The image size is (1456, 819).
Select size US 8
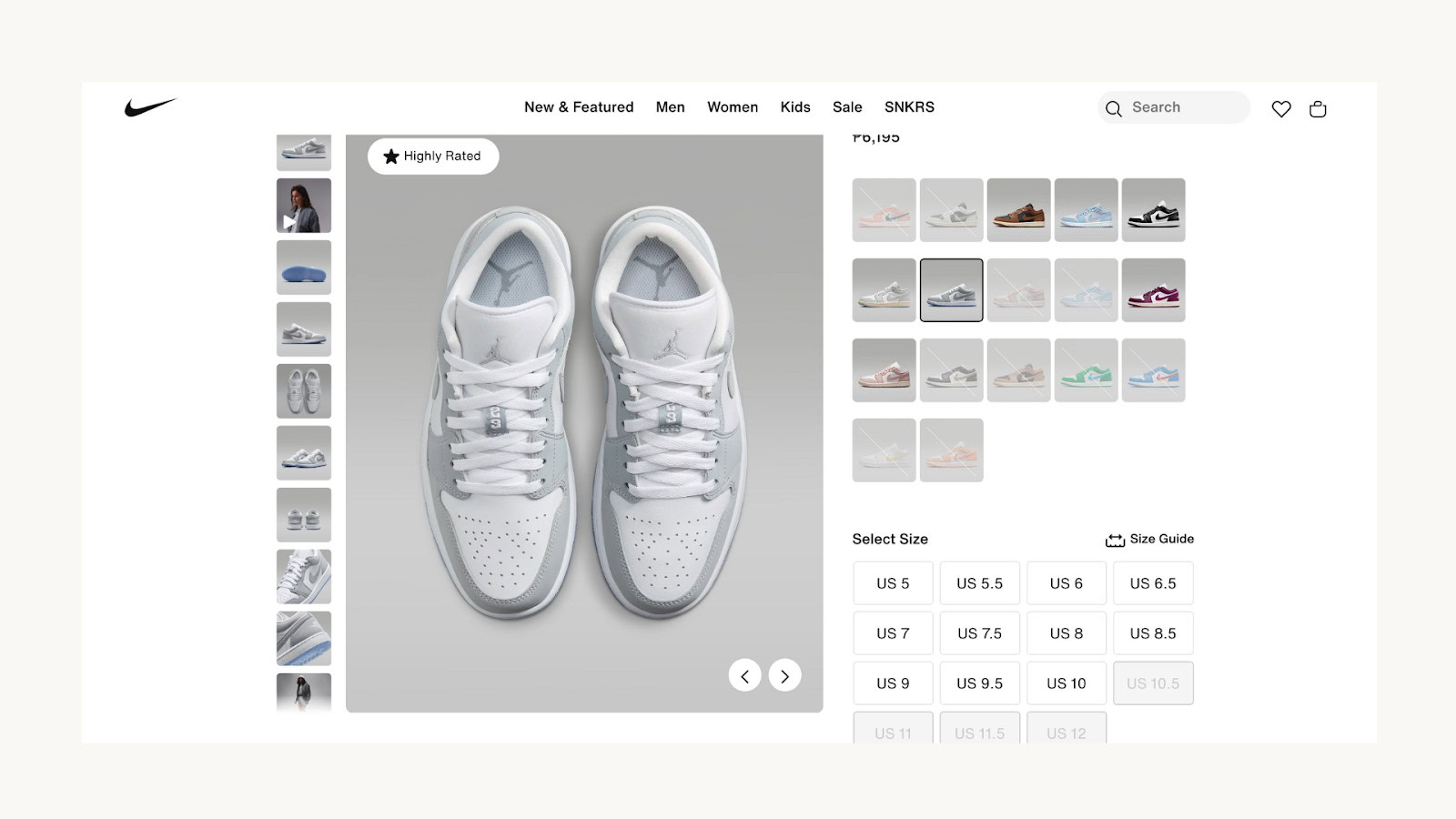click(1067, 633)
